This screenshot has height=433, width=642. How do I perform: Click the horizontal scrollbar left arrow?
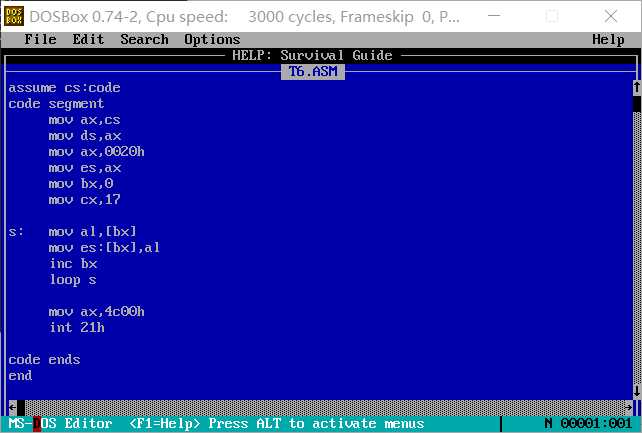tap(13, 407)
